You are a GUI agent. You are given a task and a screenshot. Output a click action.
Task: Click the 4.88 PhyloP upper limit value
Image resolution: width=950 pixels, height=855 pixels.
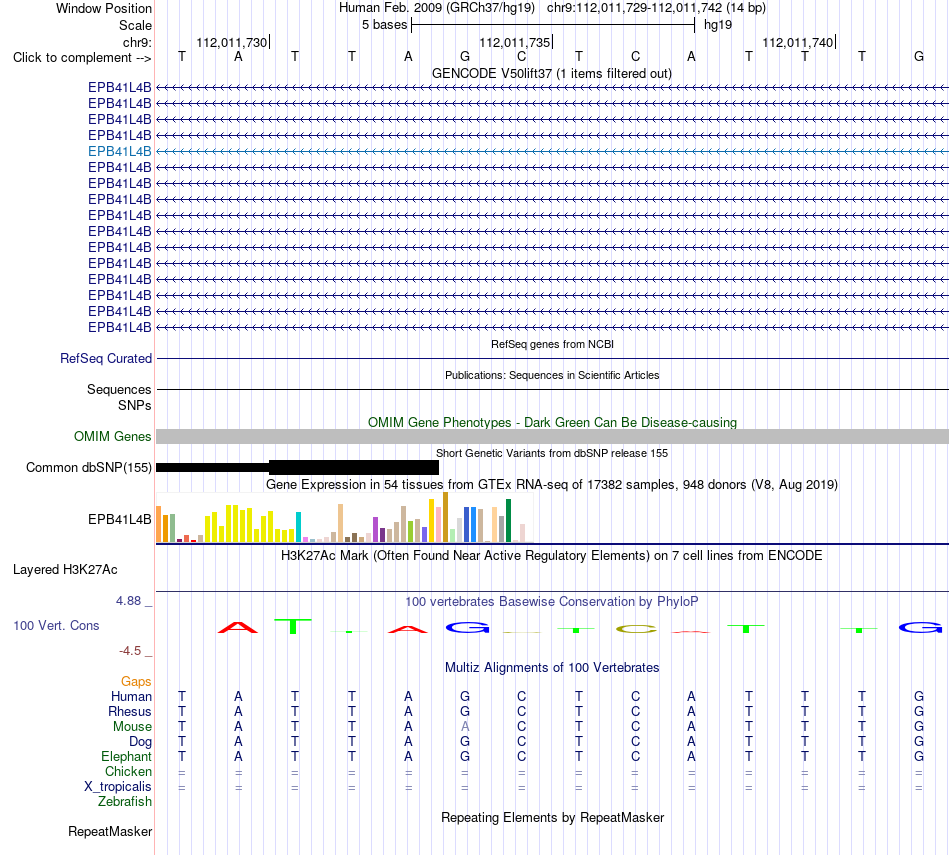(x=128, y=600)
